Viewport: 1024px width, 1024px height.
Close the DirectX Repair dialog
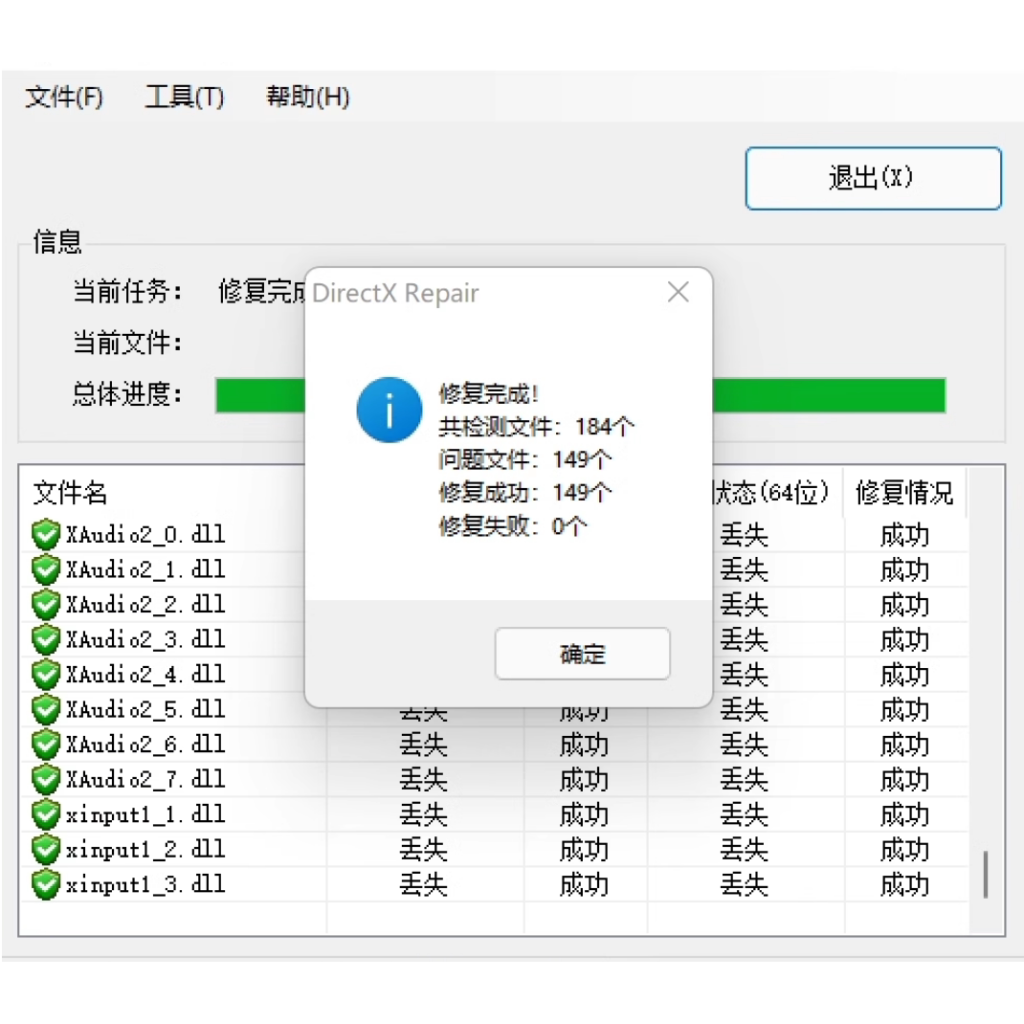click(678, 293)
